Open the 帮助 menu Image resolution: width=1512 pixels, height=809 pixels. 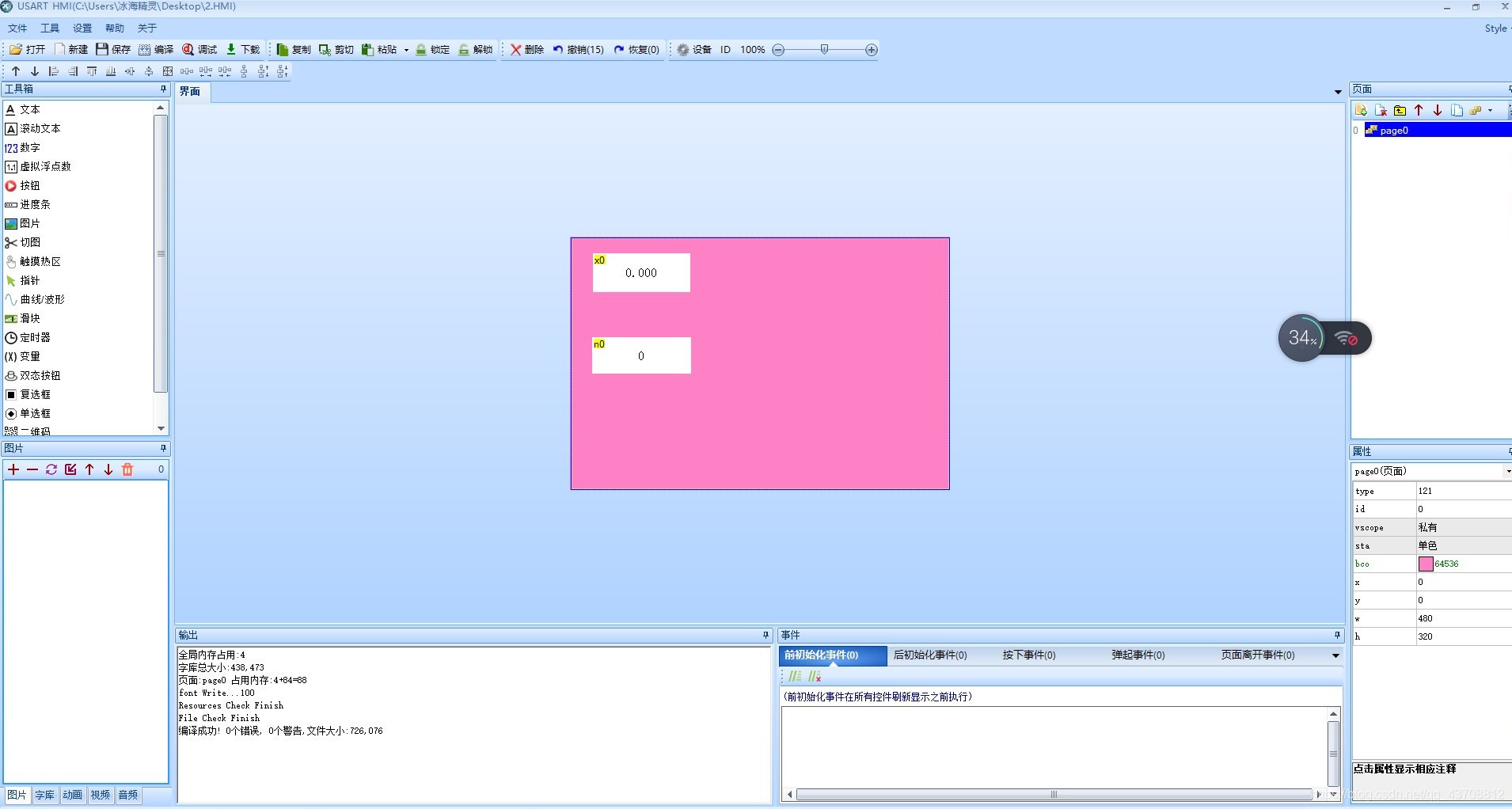pyautogui.click(x=115, y=28)
